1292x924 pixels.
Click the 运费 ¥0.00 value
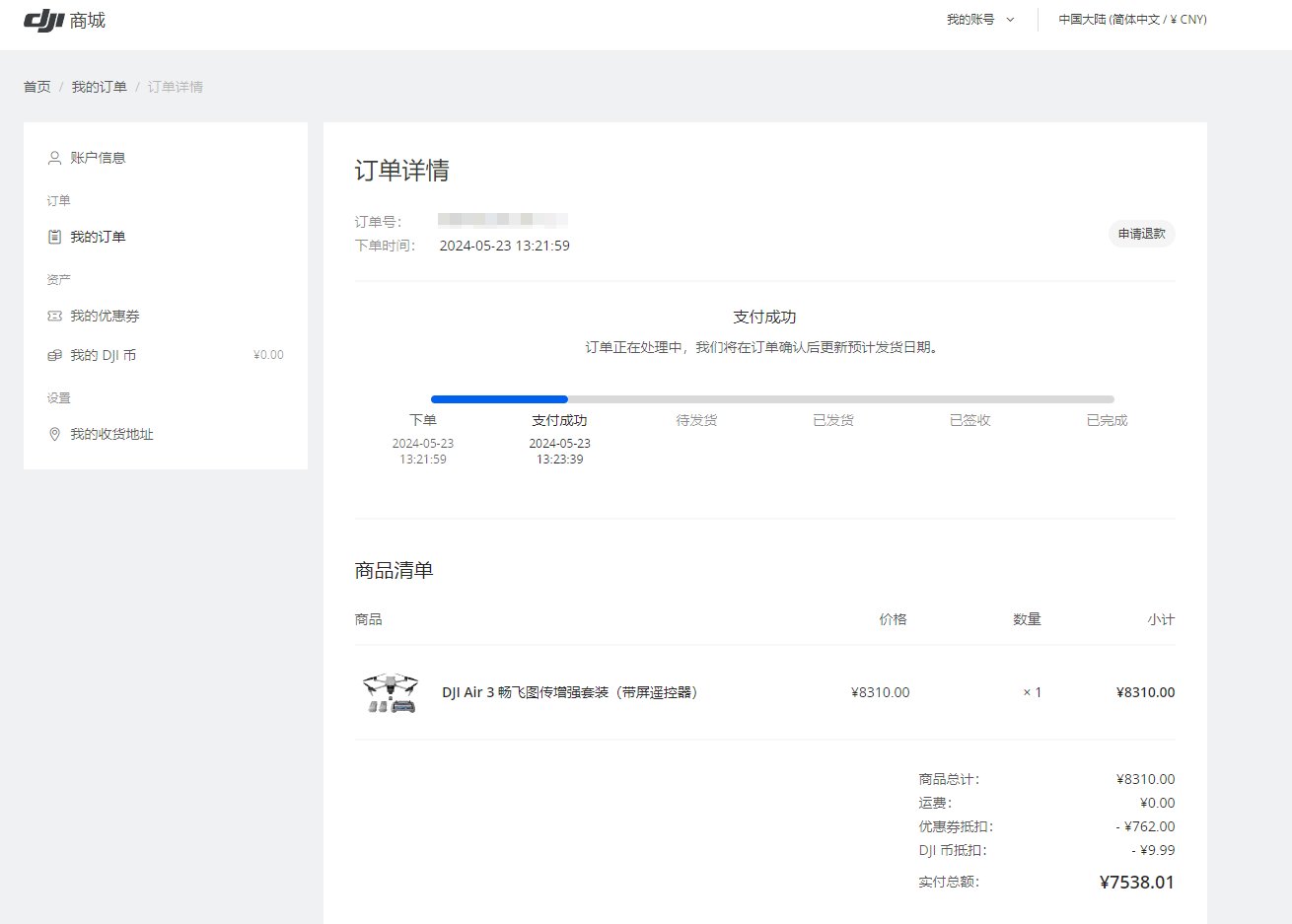tap(1158, 803)
